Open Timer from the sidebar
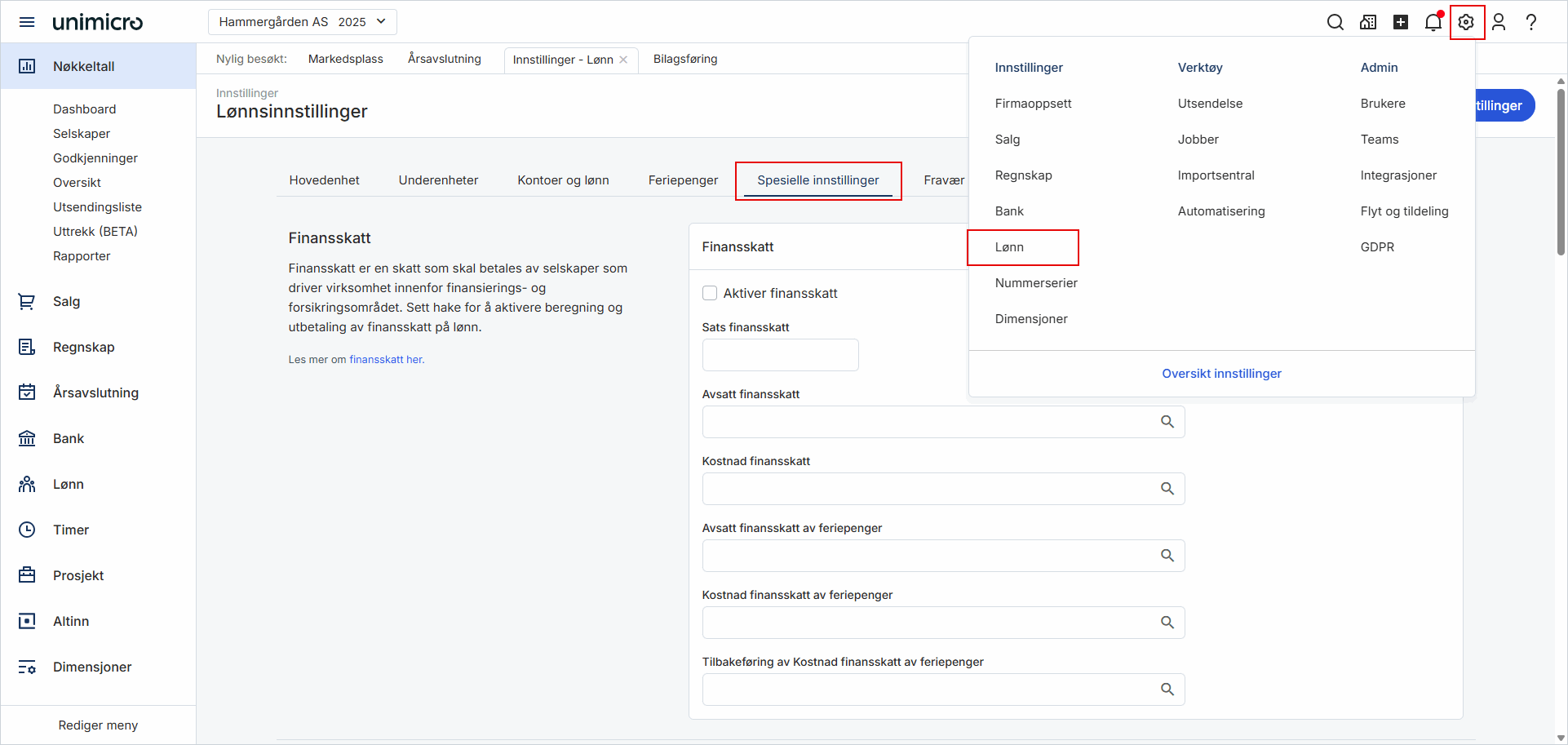Viewport: 1568px width, 745px height. coord(69,530)
